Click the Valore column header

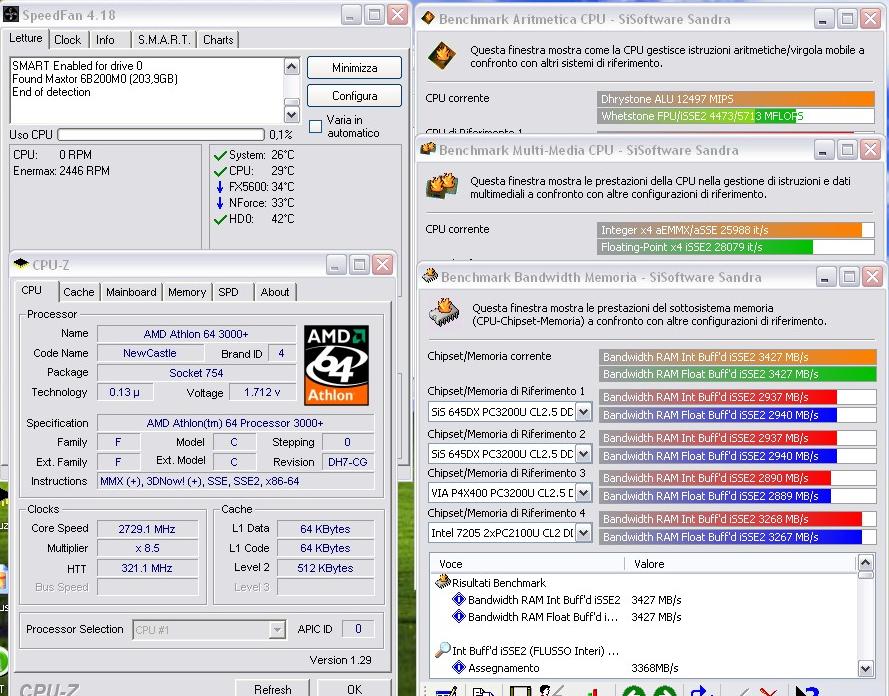point(740,564)
